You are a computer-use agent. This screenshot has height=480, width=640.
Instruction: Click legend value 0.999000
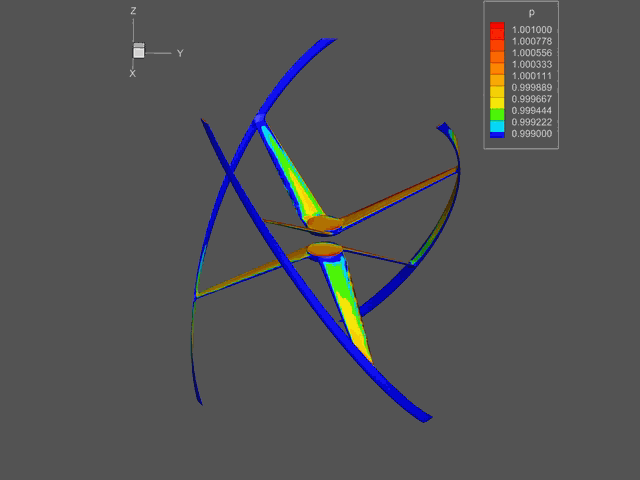532,134
